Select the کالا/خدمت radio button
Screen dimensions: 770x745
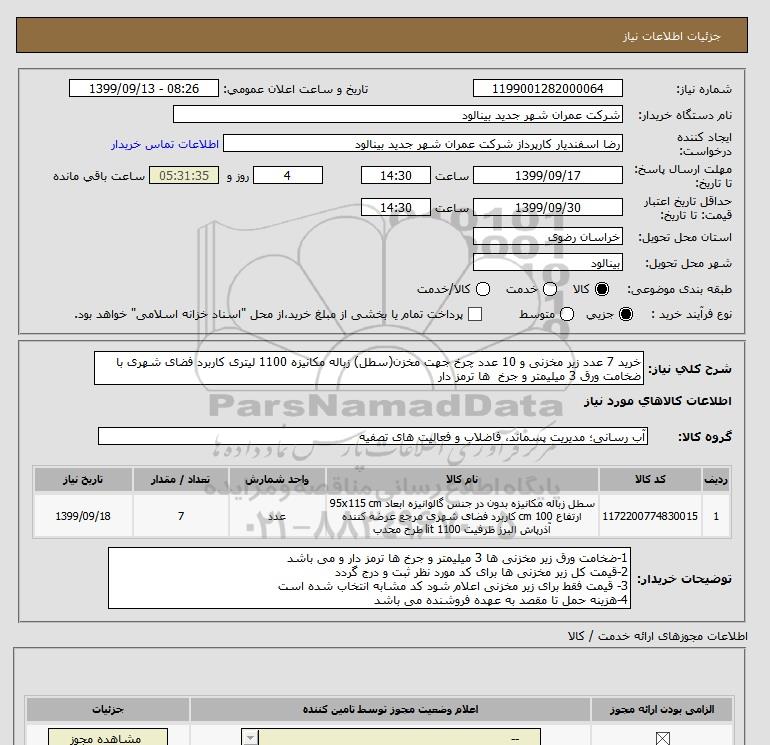click(483, 289)
